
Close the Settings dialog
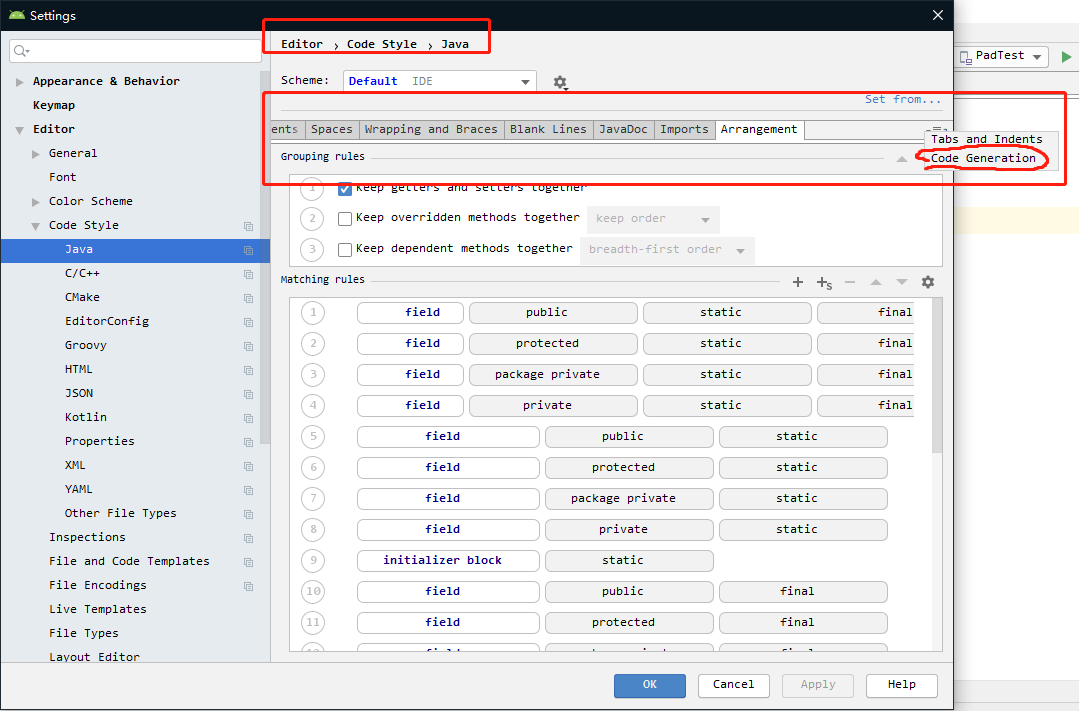(937, 15)
